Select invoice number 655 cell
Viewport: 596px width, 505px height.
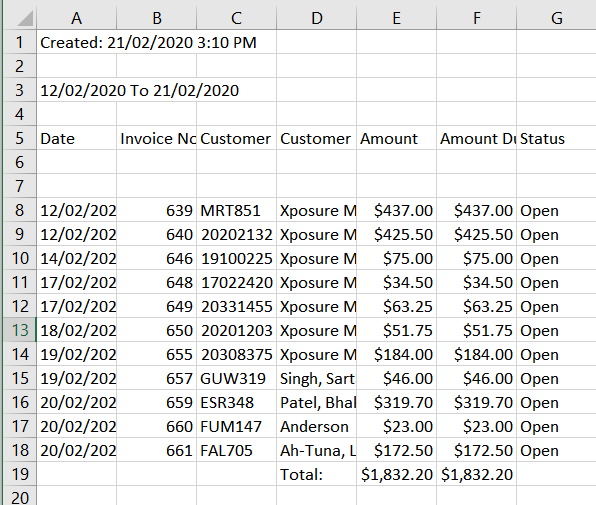point(157,354)
